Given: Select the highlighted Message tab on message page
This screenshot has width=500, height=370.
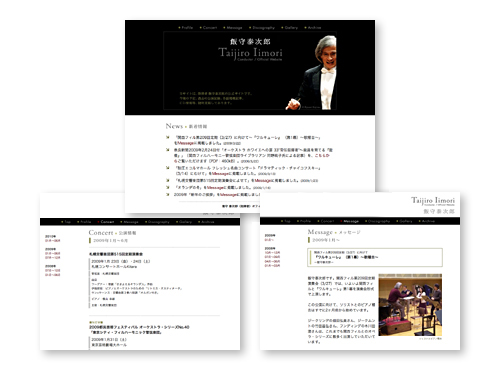Looking at the screenshot, I should click(x=351, y=221).
